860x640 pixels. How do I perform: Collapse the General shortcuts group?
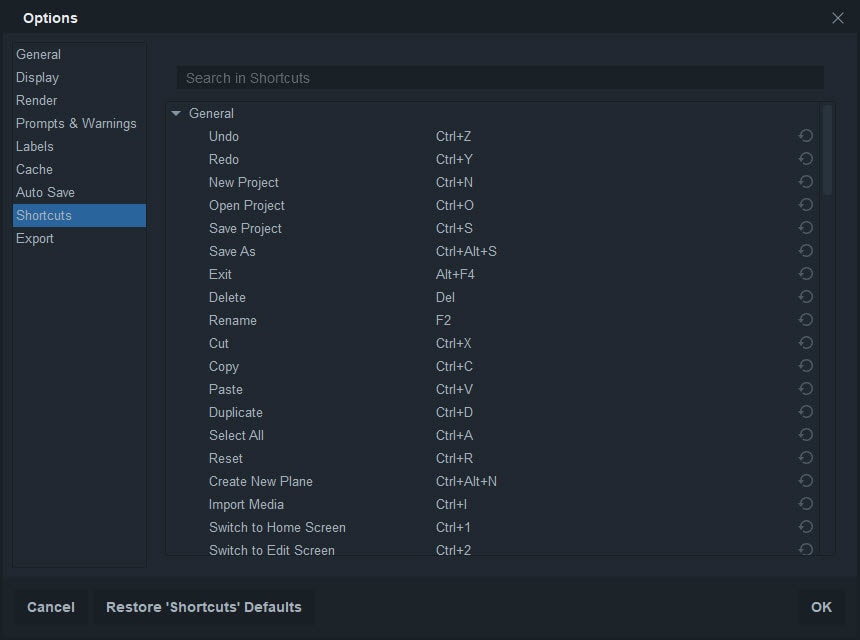click(x=177, y=113)
